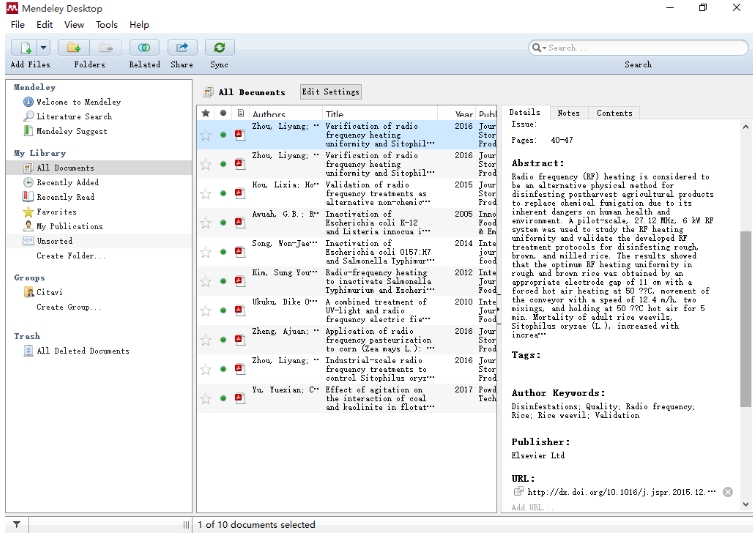Sort documents by Authors column
The image size is (753, 534).
pyautogui.click(x=285, y=113)
